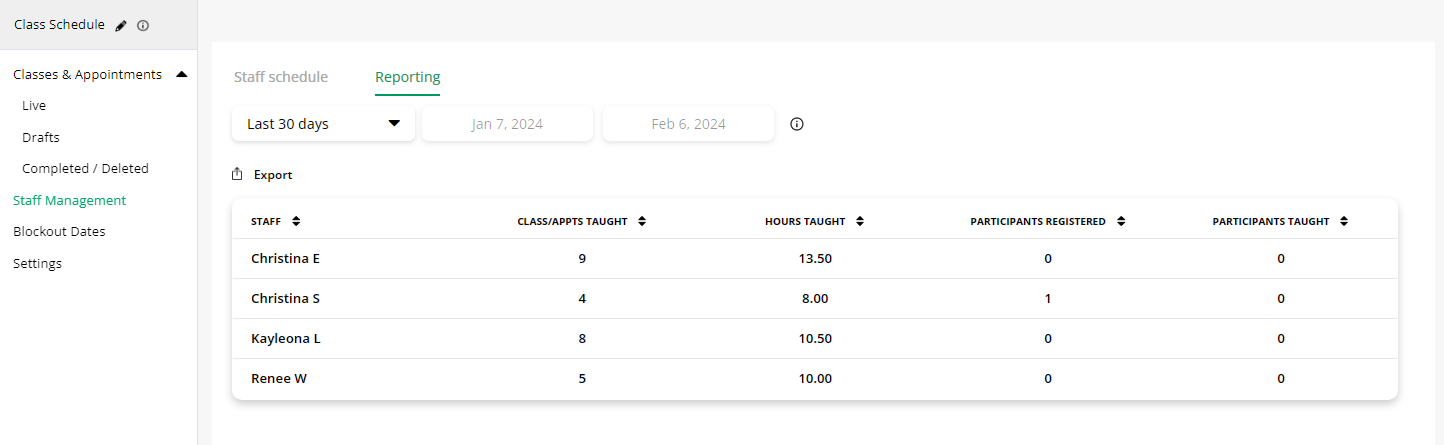
Task: Open Blockout Dates in sidebar
Action: (59, 231)
